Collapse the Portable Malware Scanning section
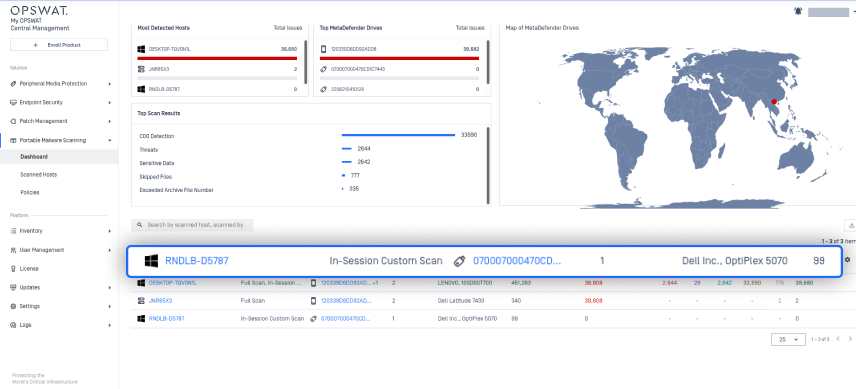 click(110, 140)
